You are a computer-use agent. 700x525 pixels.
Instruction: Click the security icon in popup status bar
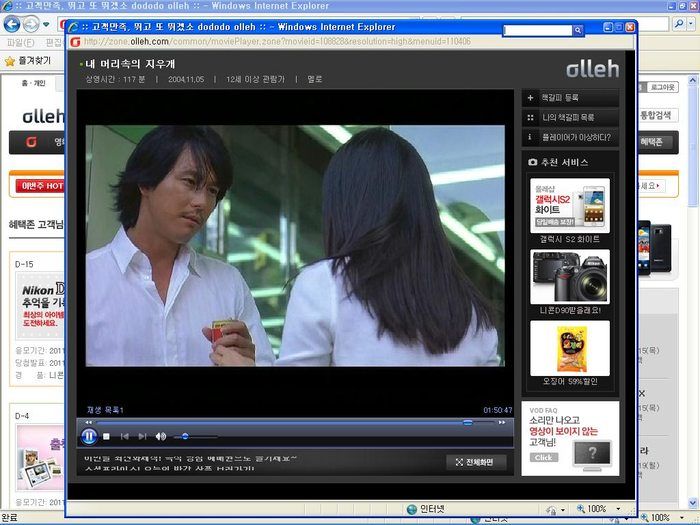(x=552, y=509)
